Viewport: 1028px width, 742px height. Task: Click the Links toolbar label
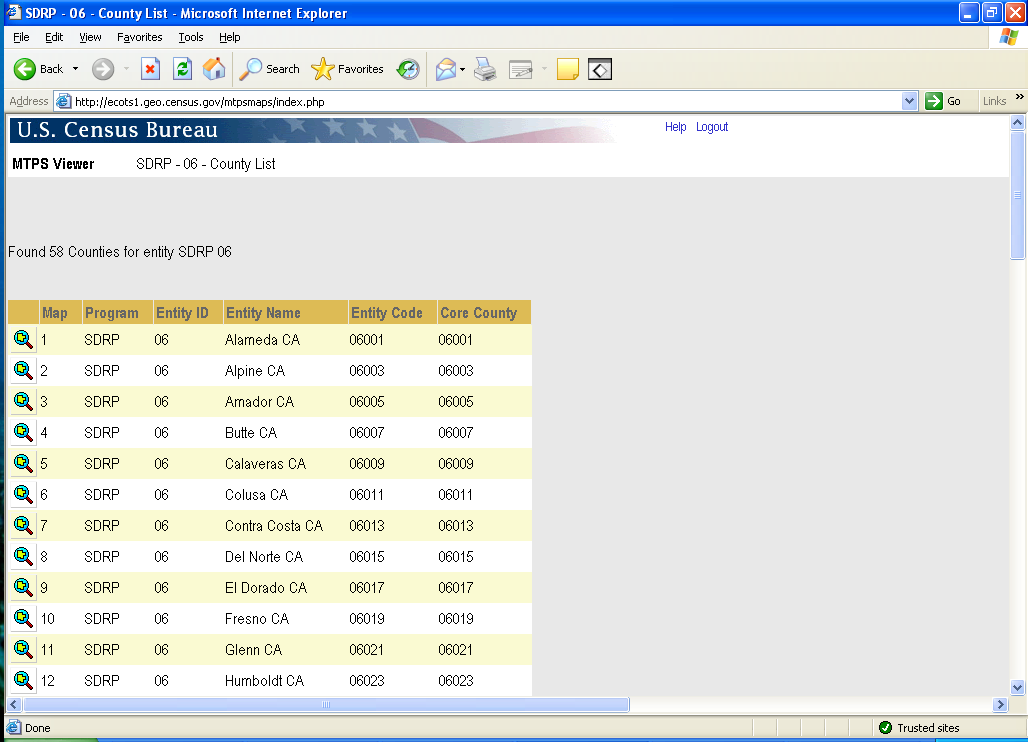point(994,101)
